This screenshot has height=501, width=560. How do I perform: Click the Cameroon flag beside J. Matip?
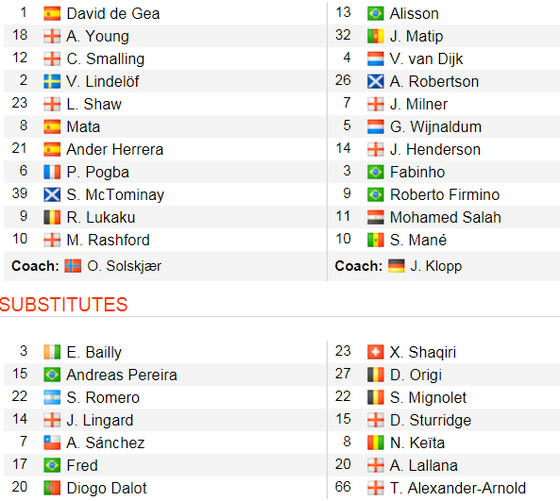coord(376,36)
